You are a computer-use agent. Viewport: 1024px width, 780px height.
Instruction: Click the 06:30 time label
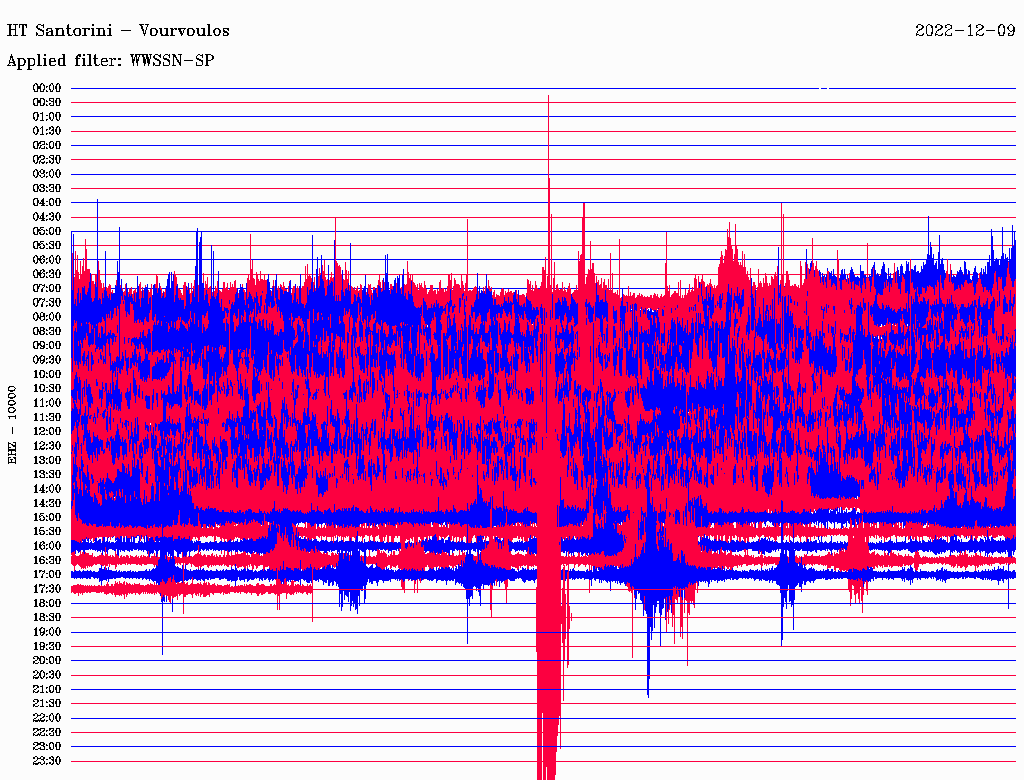click(x=47, y=274)
